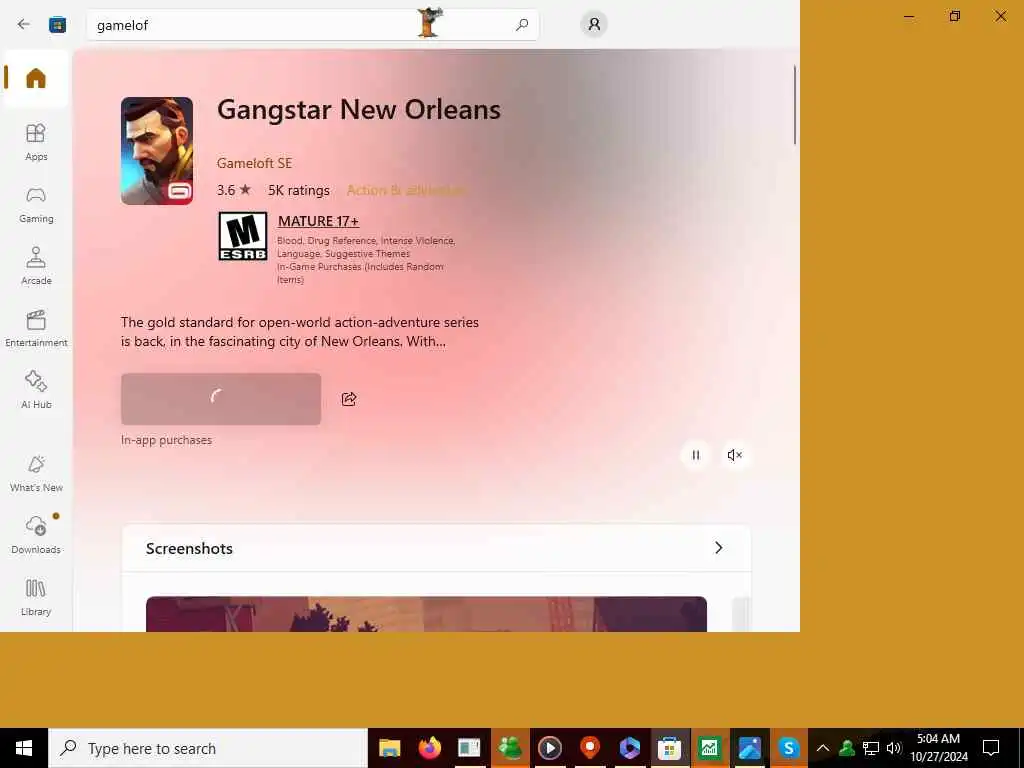Screen dimensions: 1024x768
Task: Click the app description text
Action: point(300,332)
